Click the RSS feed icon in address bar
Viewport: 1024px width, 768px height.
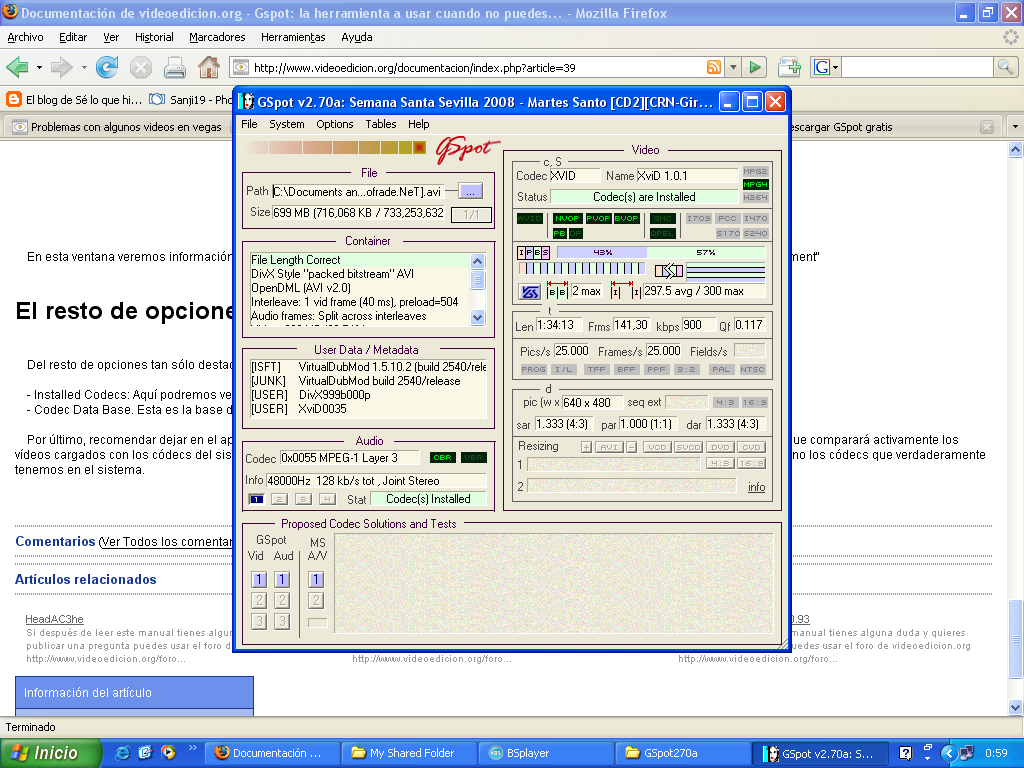click(714, 67)
